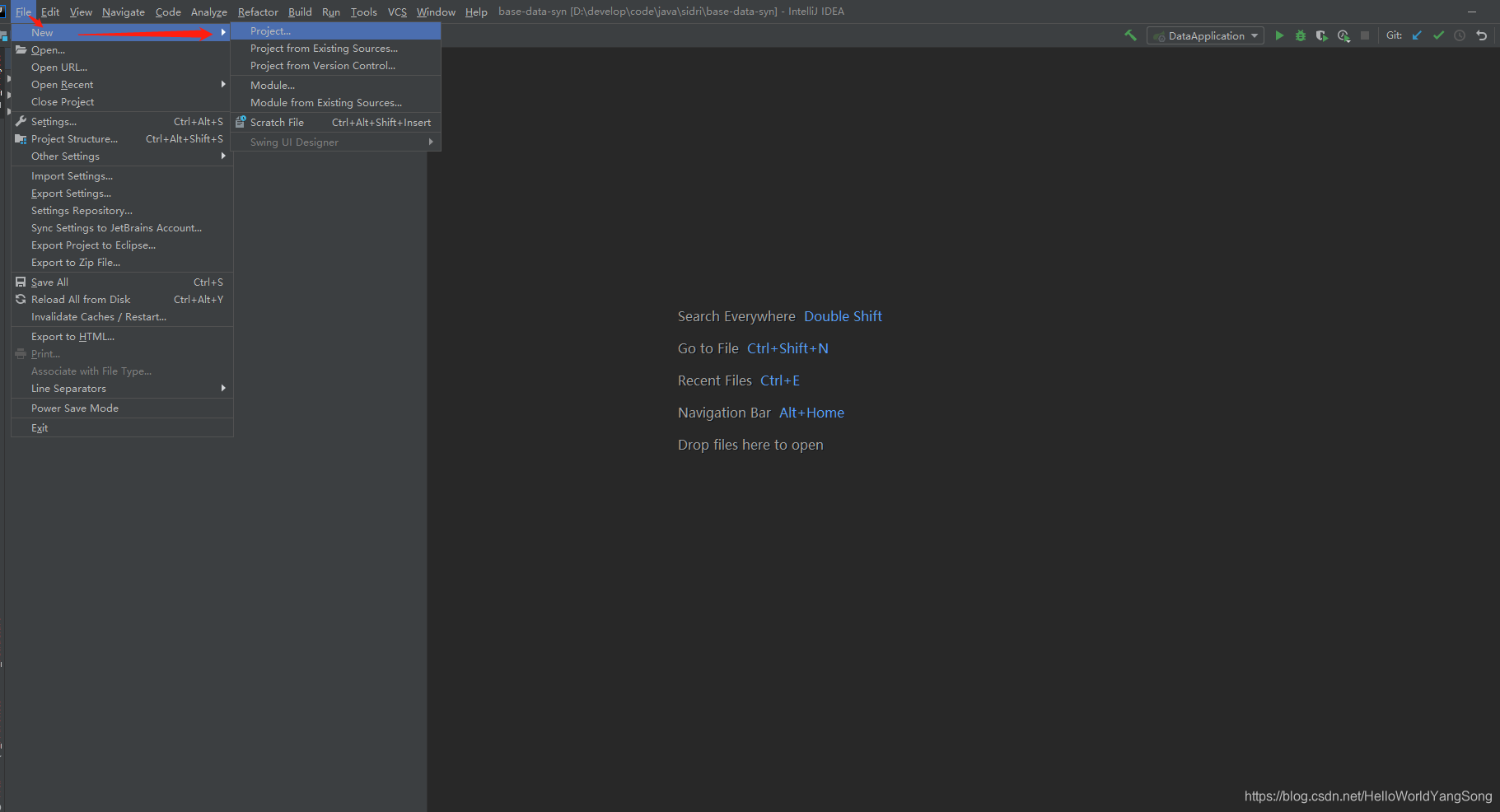The height and width of the screenshot is (812, 1500).
Task: Click Exit in the File menu
Action: click(122, 427)
